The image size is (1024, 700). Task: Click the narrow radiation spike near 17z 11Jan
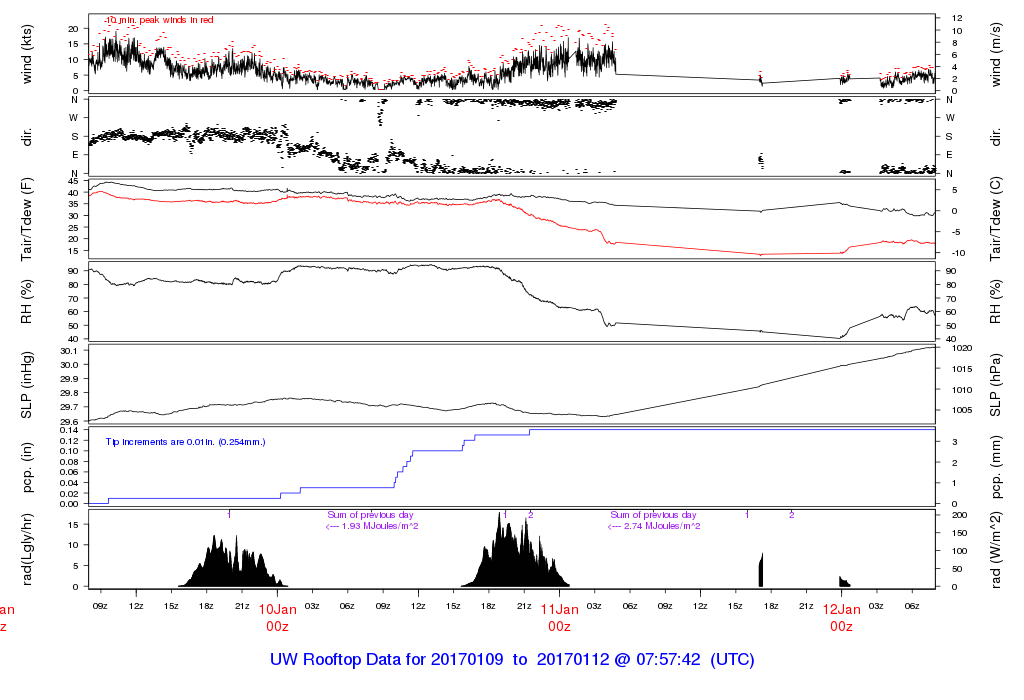coord(761,570)
